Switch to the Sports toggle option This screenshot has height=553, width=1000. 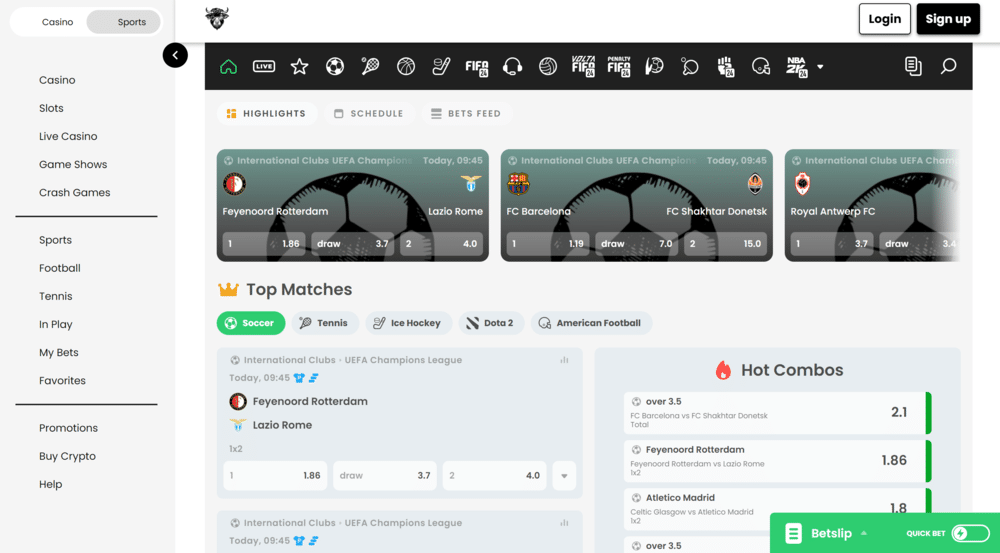click(x=124, y=22)
